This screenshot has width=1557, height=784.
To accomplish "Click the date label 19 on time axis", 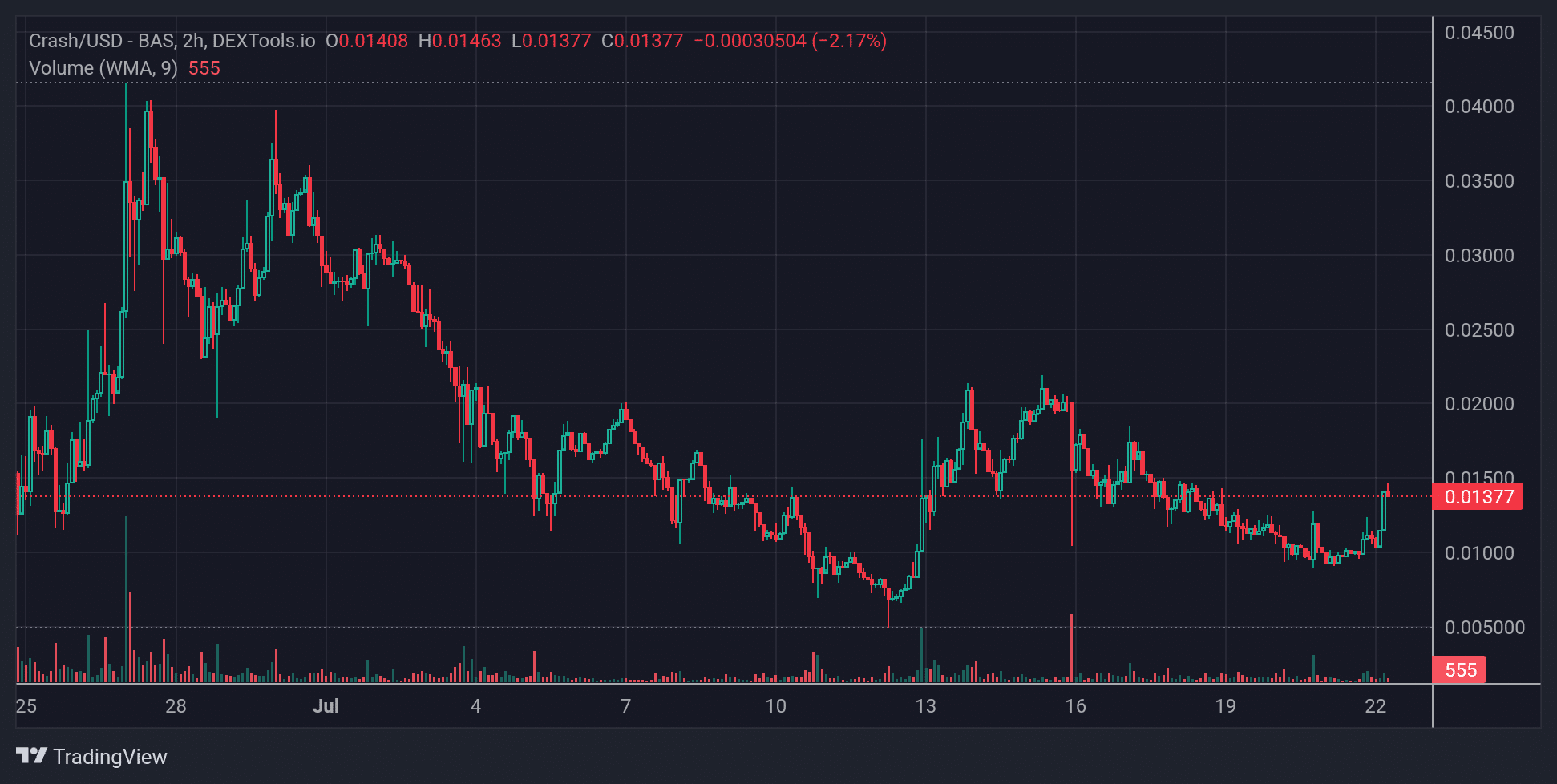I will 1225,706.
